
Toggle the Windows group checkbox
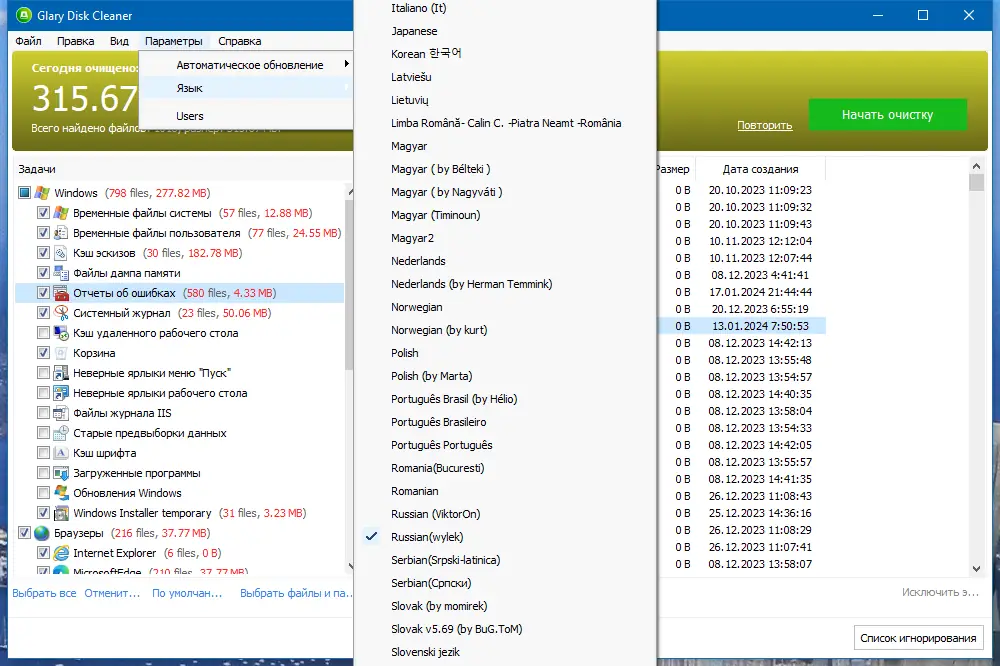click(24, 193)
